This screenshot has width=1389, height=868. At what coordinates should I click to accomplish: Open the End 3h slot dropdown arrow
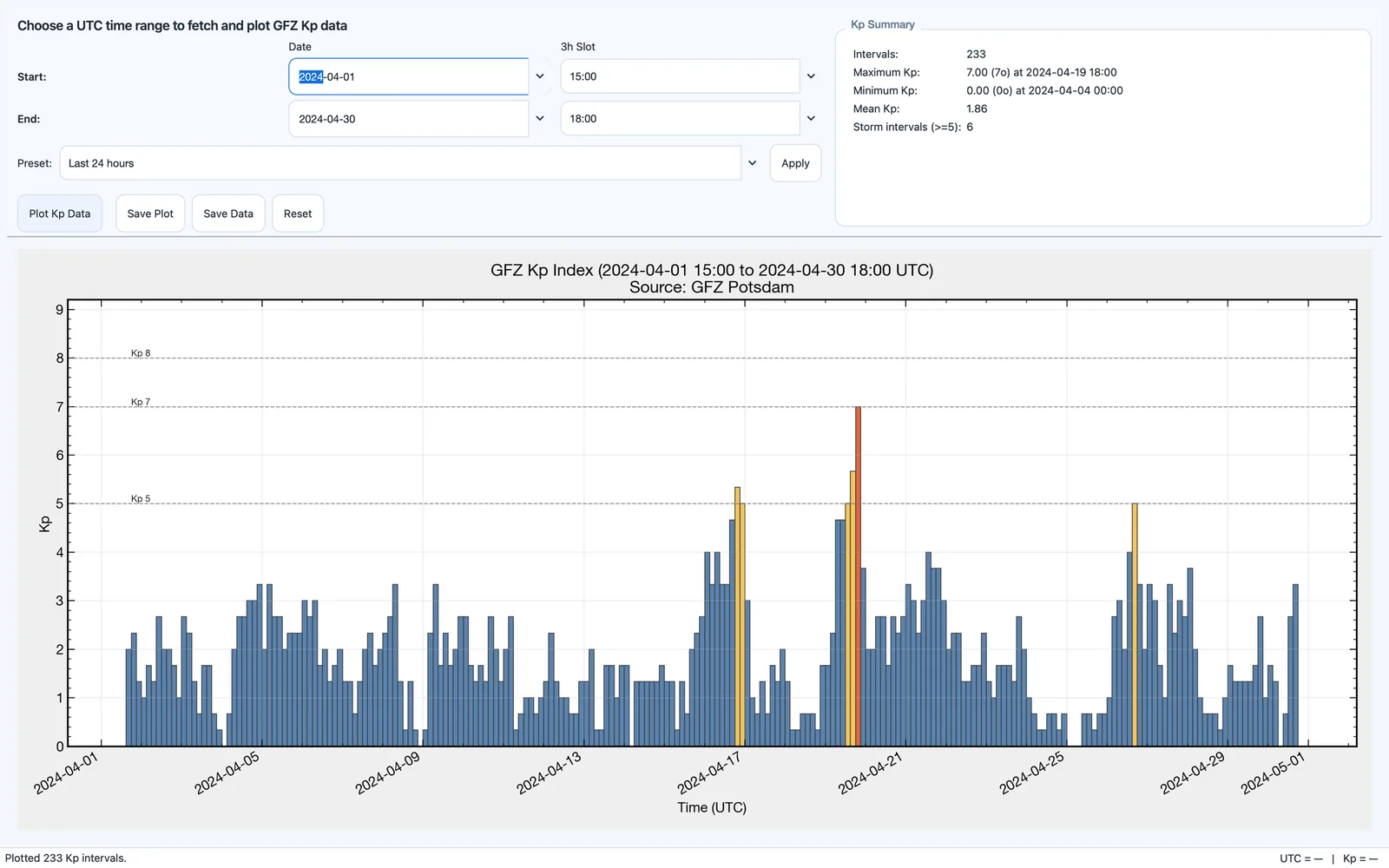tap(811, 119)
